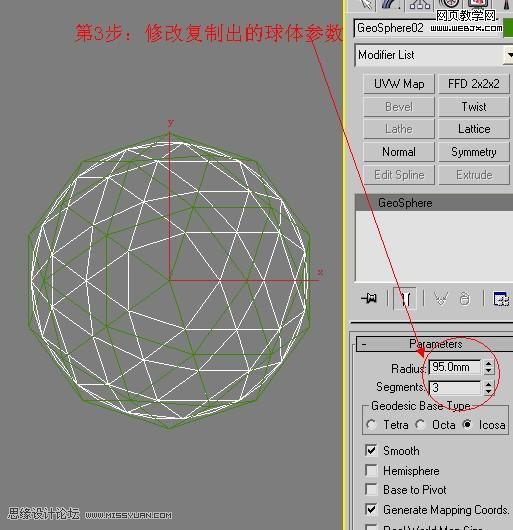The image size is (513, 530).
Task: Decrease Segments with spinner down arrow
Action: 488,391
